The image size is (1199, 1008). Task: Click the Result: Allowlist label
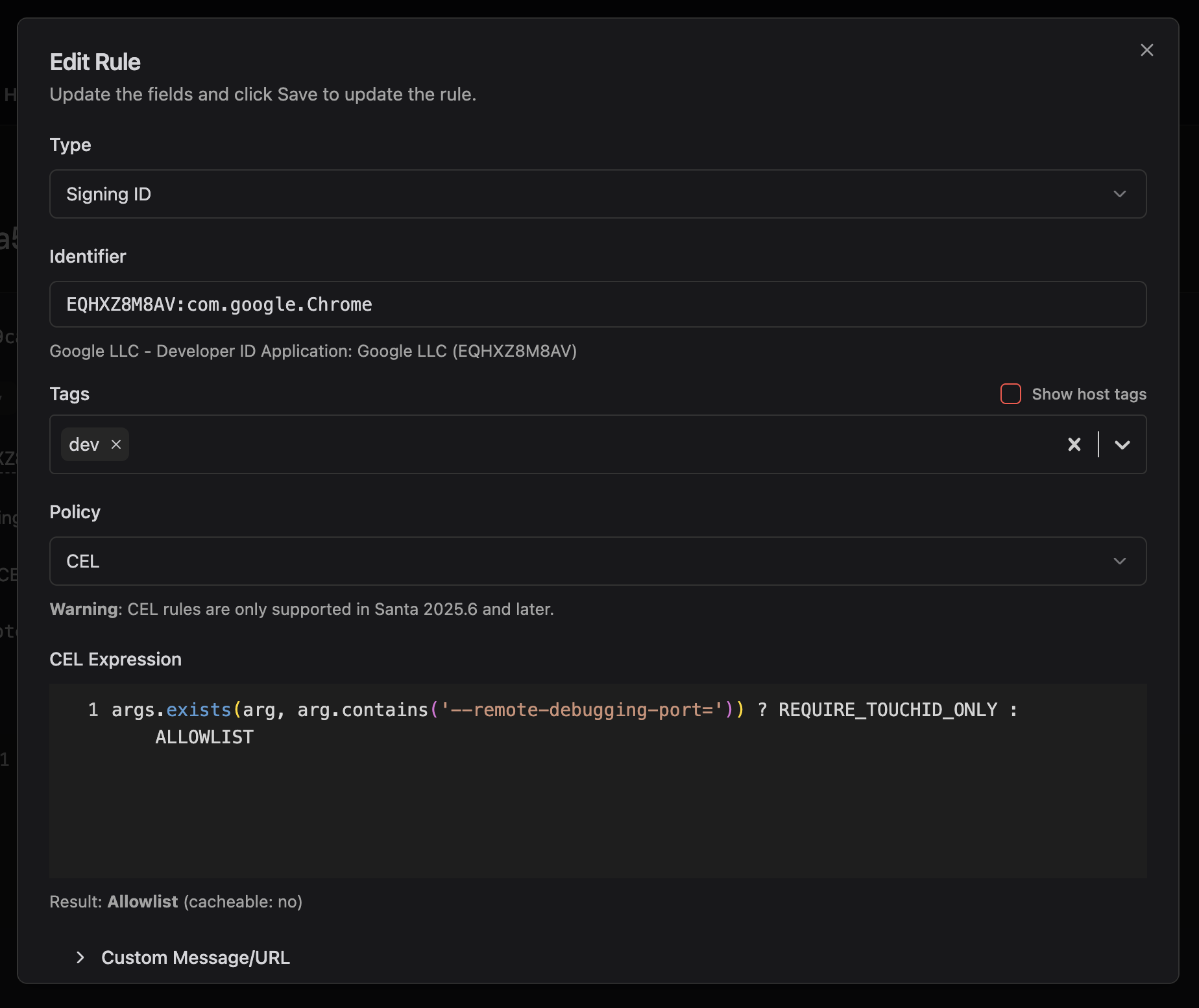(x=175, y=901)
